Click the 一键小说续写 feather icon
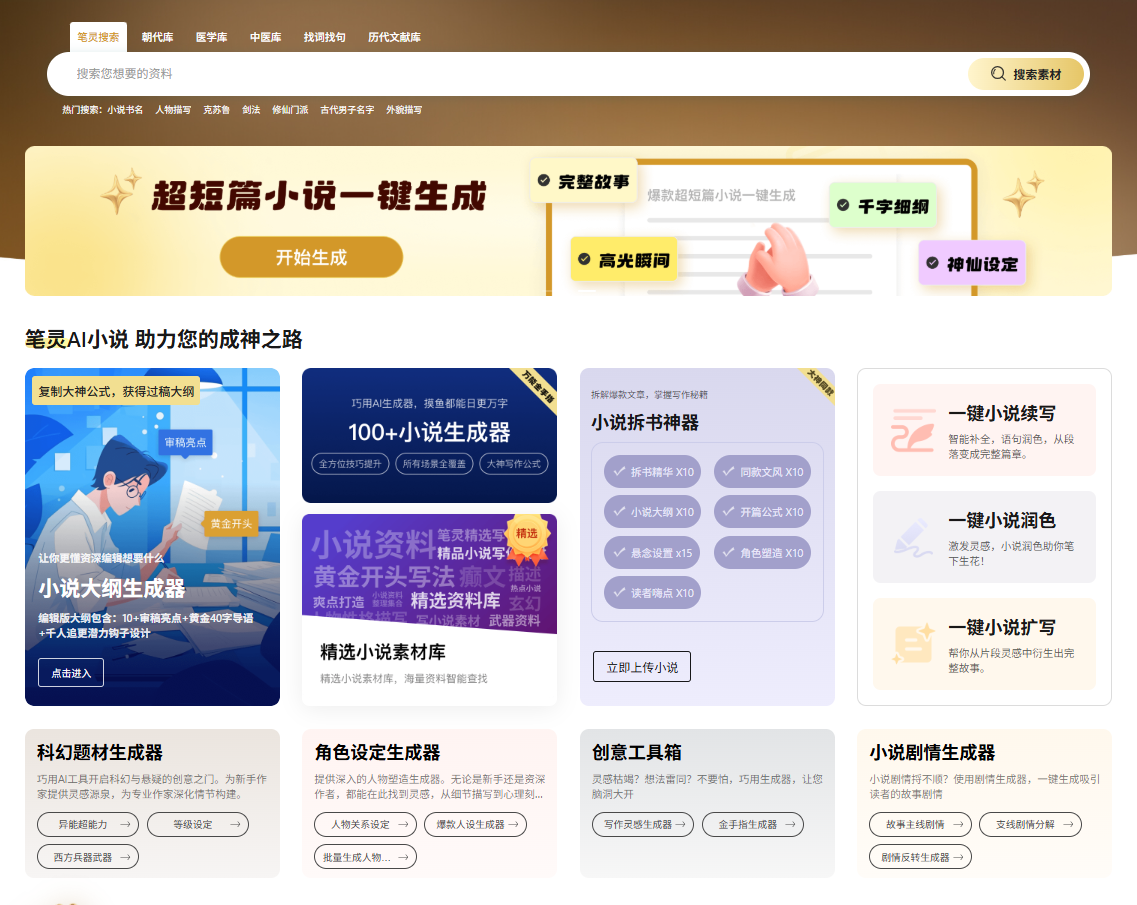1137x905 pixels. click(x=912, y=430)
